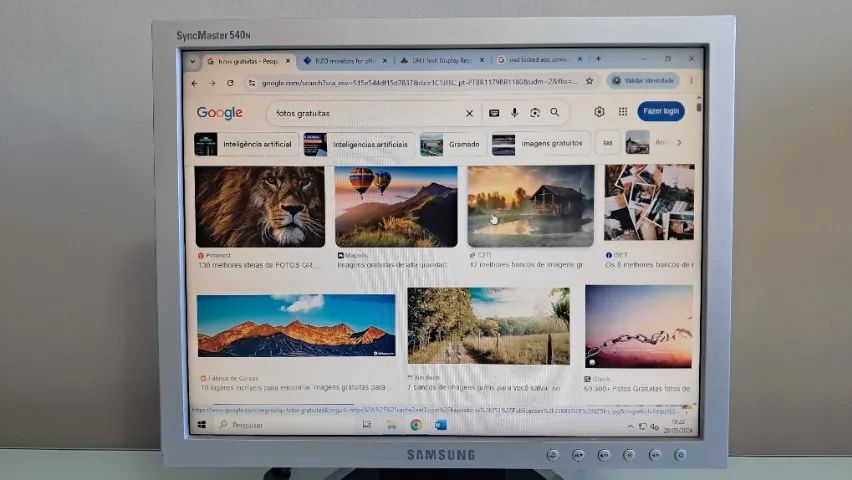Open the scattered photos collage thumbnail

click(649, 203)
